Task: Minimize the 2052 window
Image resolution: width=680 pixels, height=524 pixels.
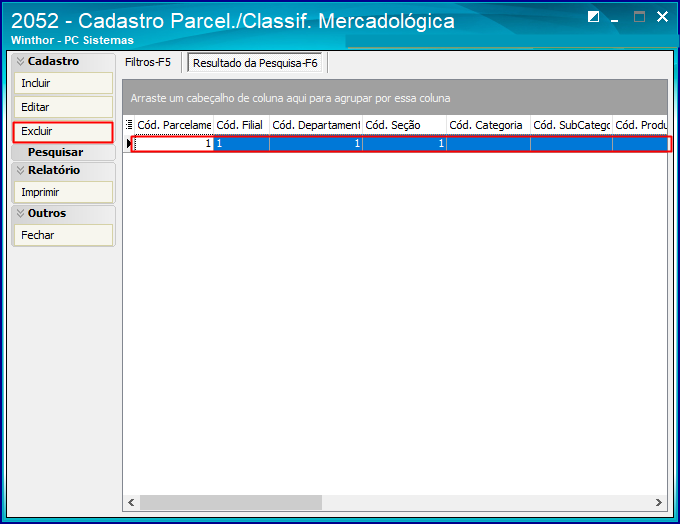Action: 615,18
